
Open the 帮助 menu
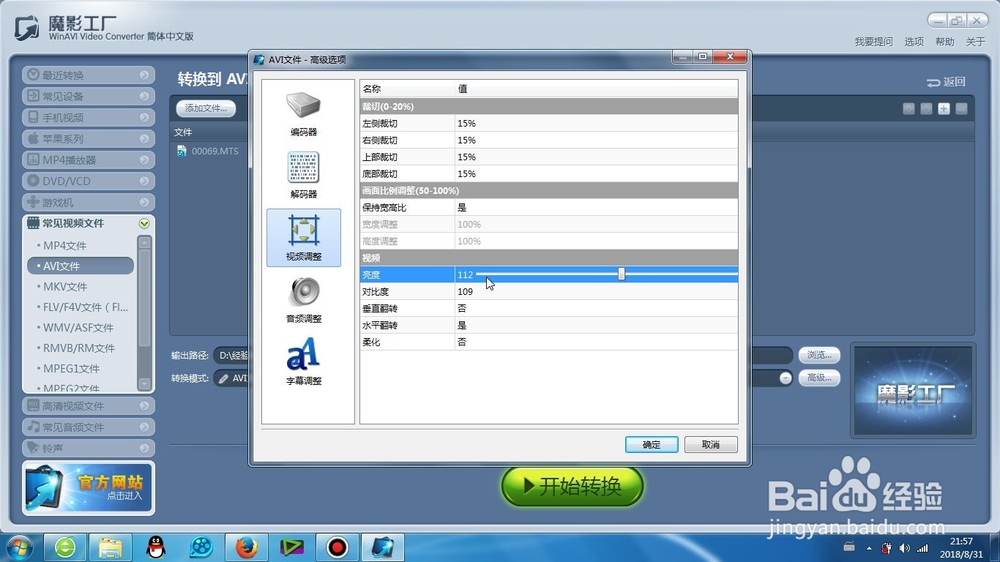(944, 41)
